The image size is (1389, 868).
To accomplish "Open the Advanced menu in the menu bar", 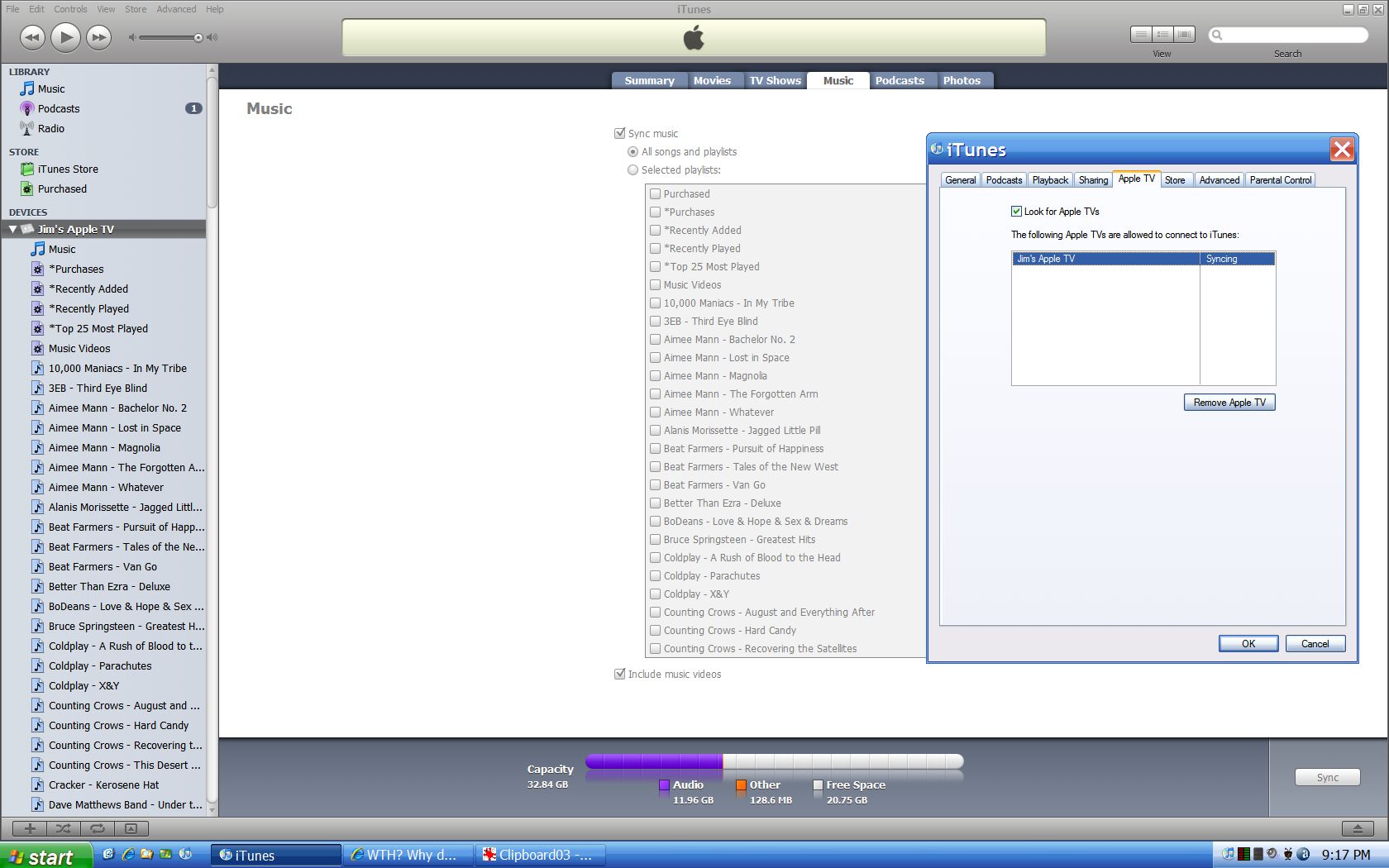I will coord(176,9).
